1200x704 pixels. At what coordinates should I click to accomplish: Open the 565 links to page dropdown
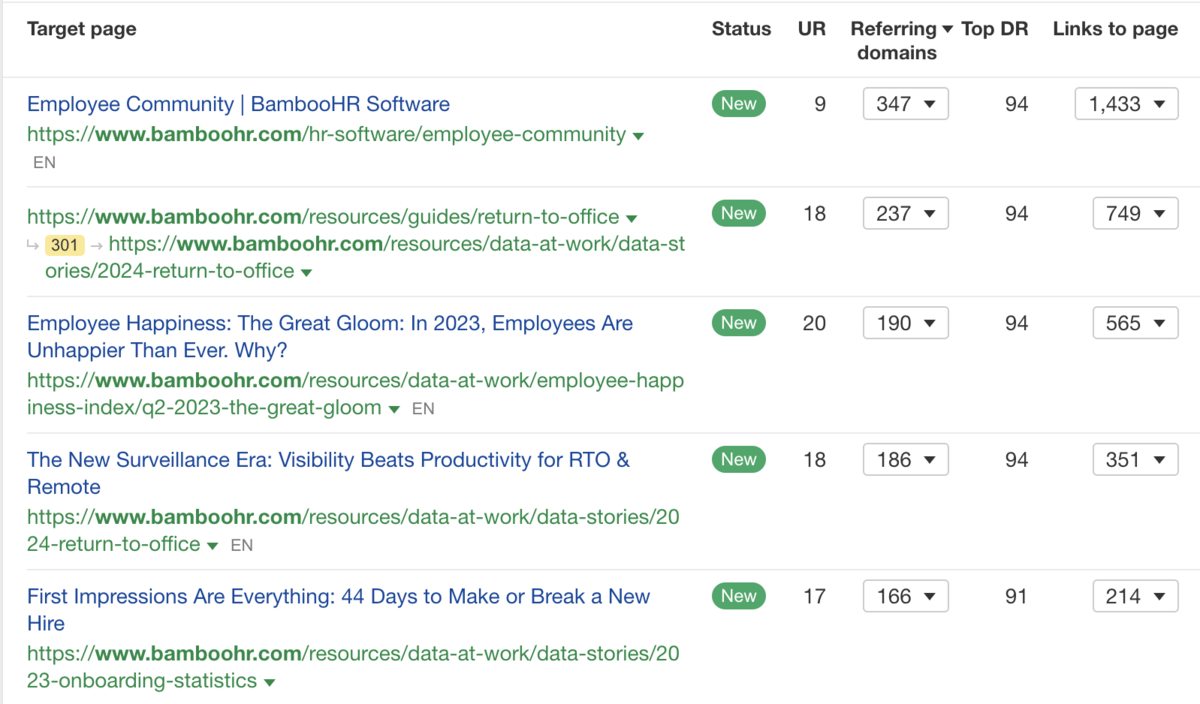click(1135, 323)
